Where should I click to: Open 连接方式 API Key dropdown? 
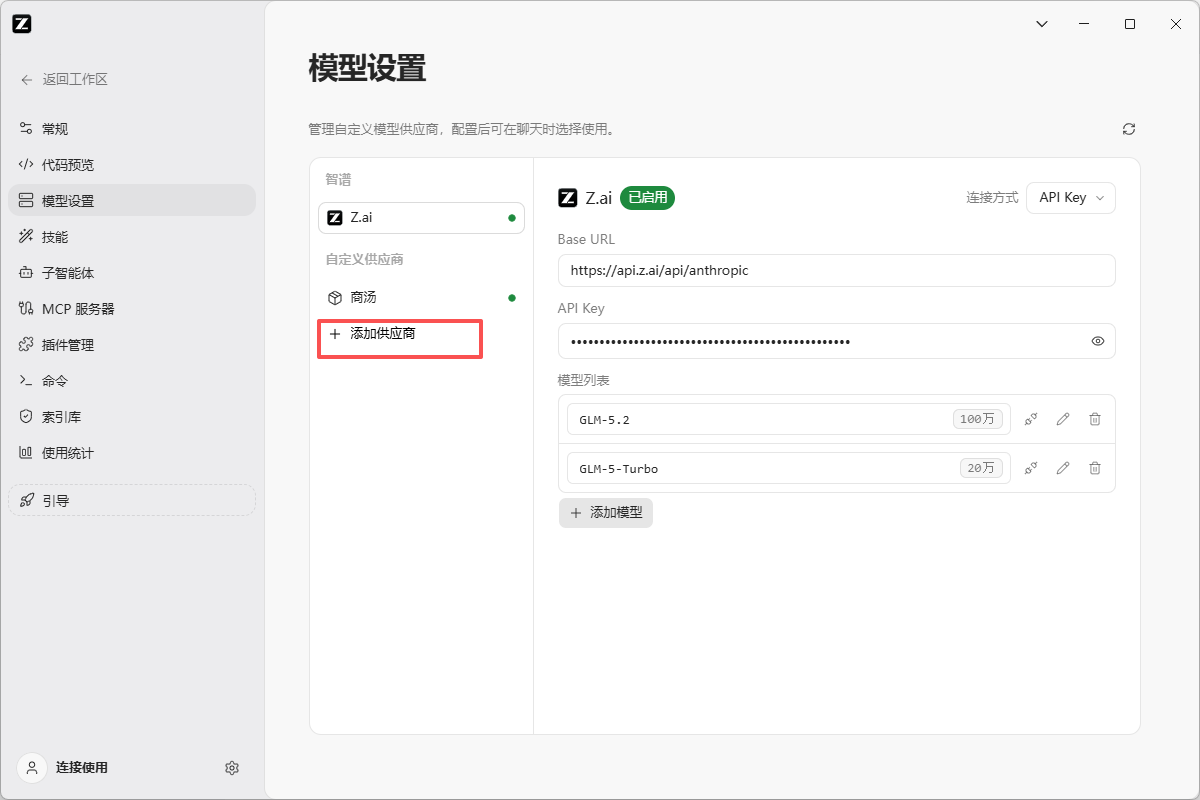pyautogui.click(x=1071, y=198)
